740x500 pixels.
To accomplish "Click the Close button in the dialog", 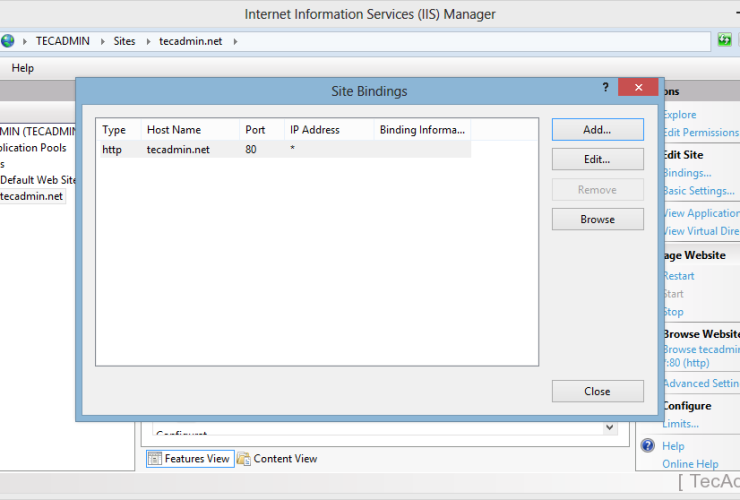I will pos(597,391).
